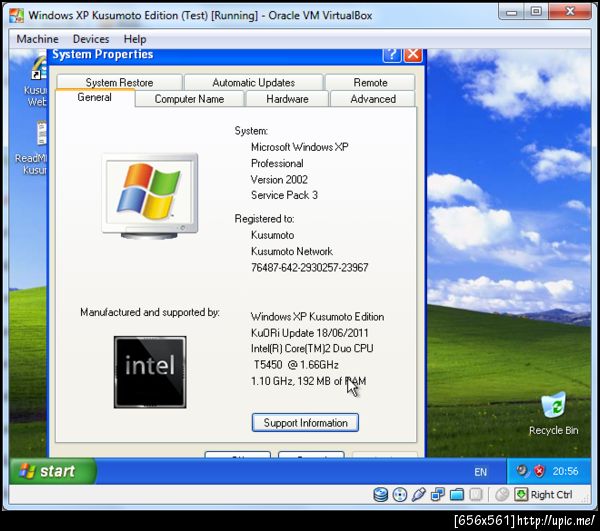Click the Support Information button

click(x=305, y=422)
